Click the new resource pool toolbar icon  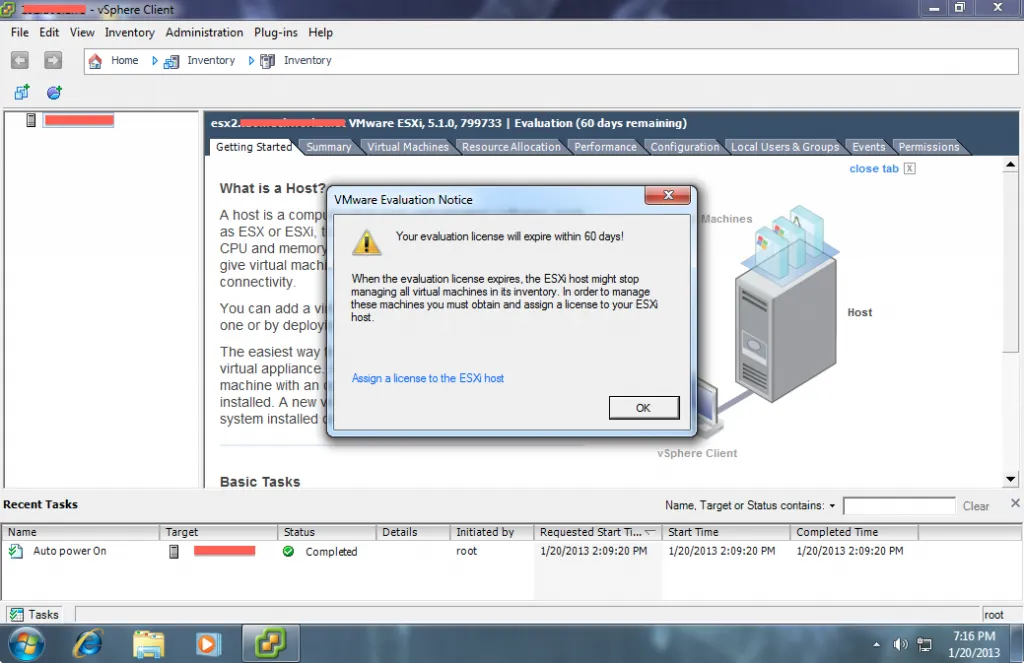pyautogui.click(x=54, y=93)
